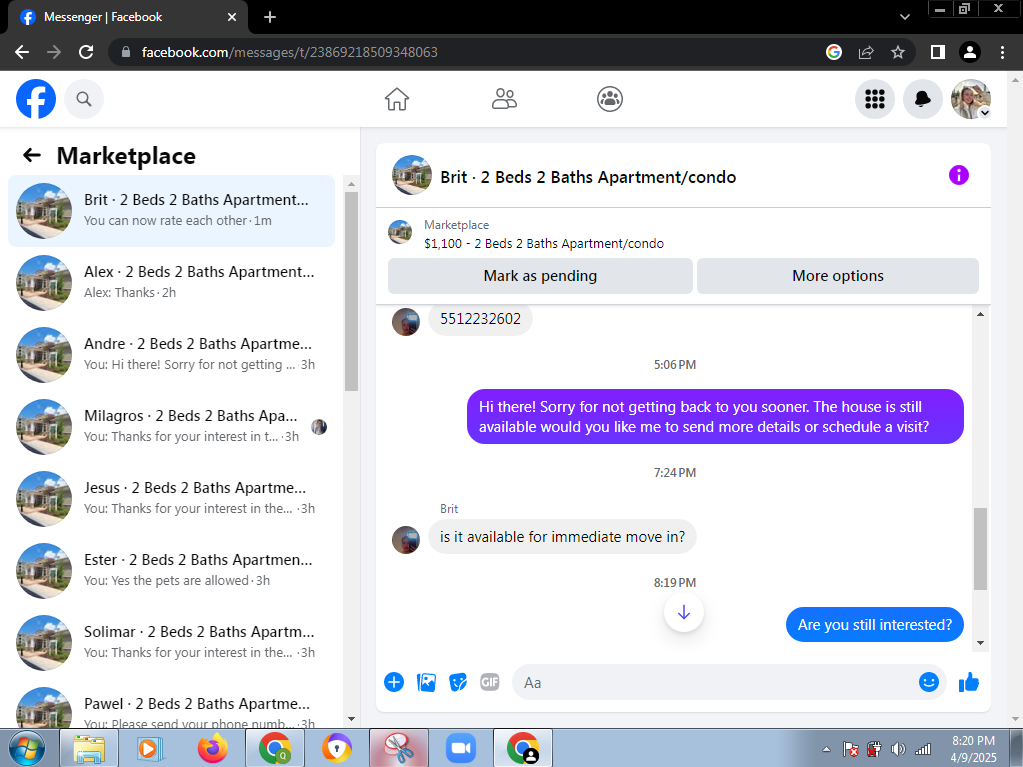Go back using the browser back arrow
This screenshot has width=1023, height=767.
click(22, 52)
